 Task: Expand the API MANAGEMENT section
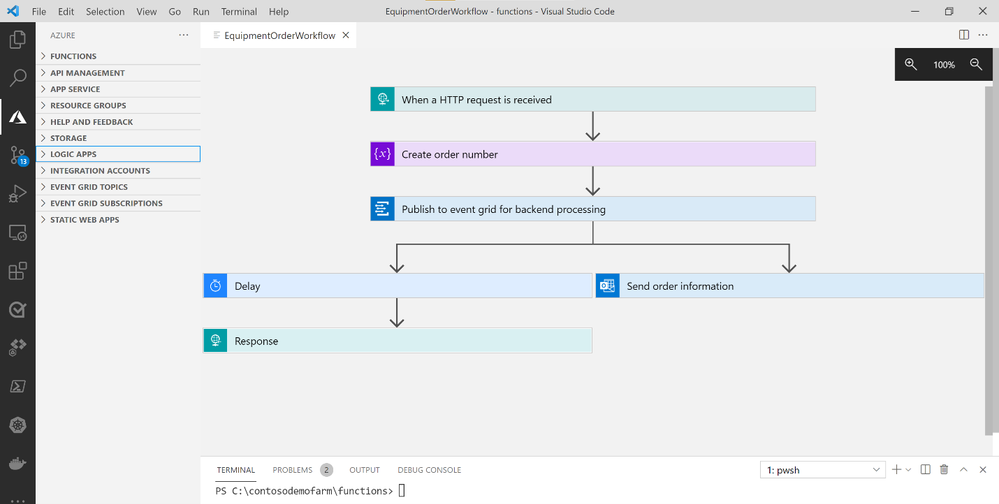tap(119, 73)
